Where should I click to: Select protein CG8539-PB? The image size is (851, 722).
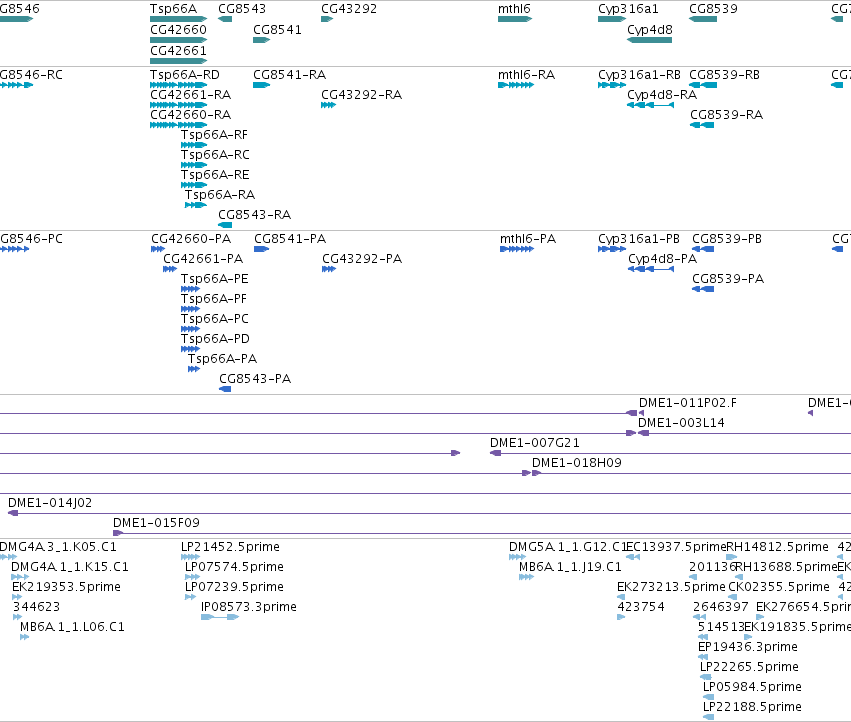coord(703,249)
